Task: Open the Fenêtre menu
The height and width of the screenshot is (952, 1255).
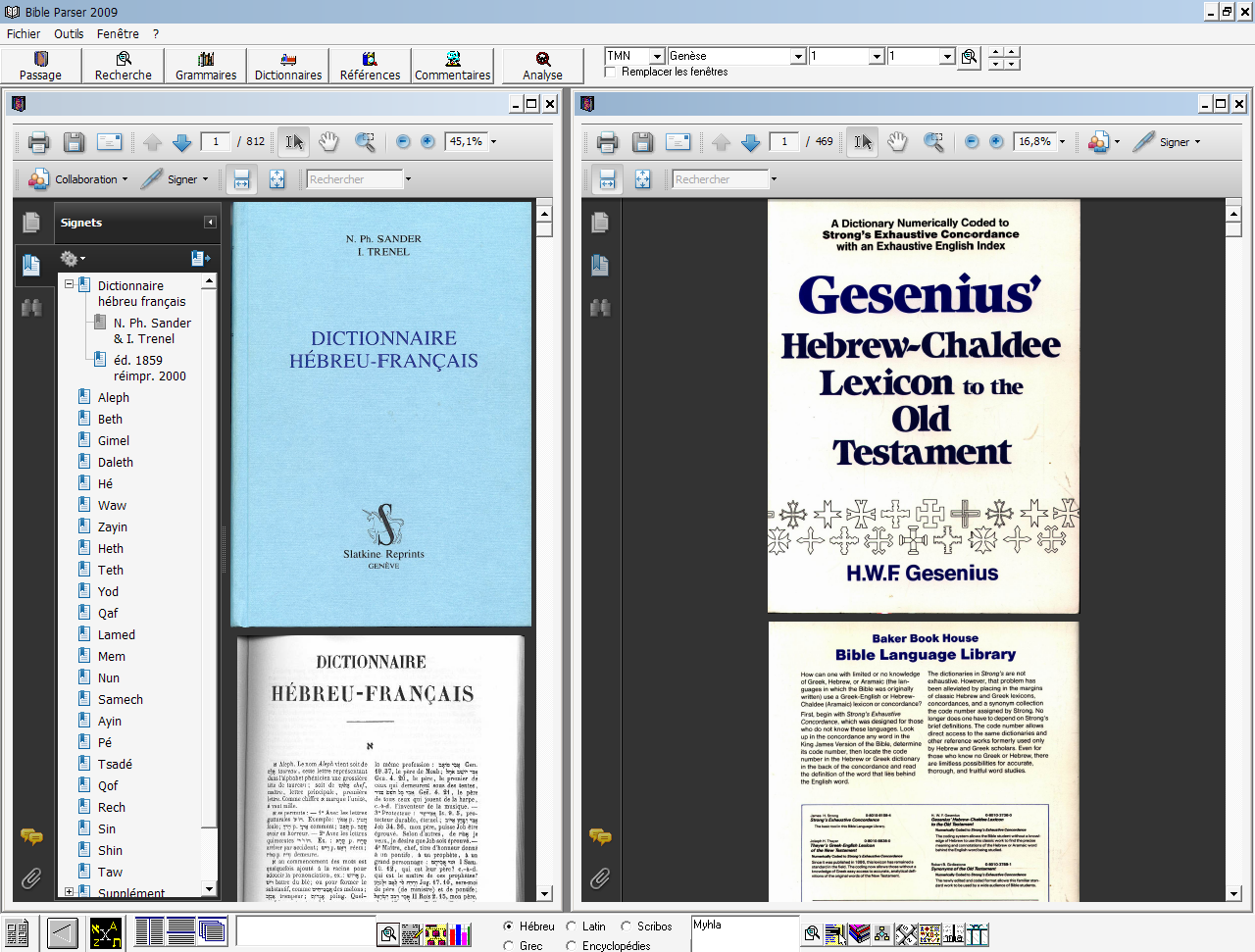Action: pos(118,33)
